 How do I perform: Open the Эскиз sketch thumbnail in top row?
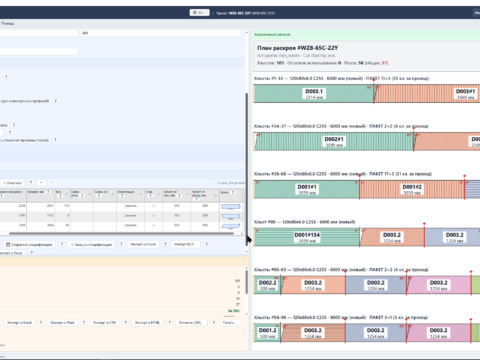point(231,207)
